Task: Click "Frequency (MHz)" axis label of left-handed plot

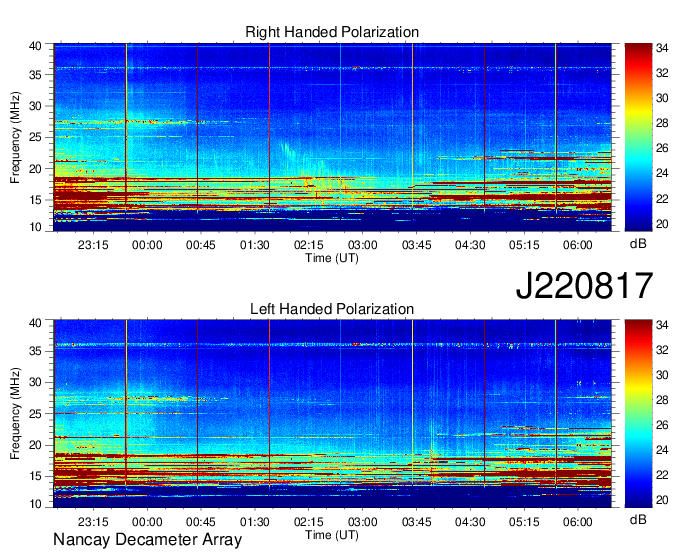Action: 15,414
